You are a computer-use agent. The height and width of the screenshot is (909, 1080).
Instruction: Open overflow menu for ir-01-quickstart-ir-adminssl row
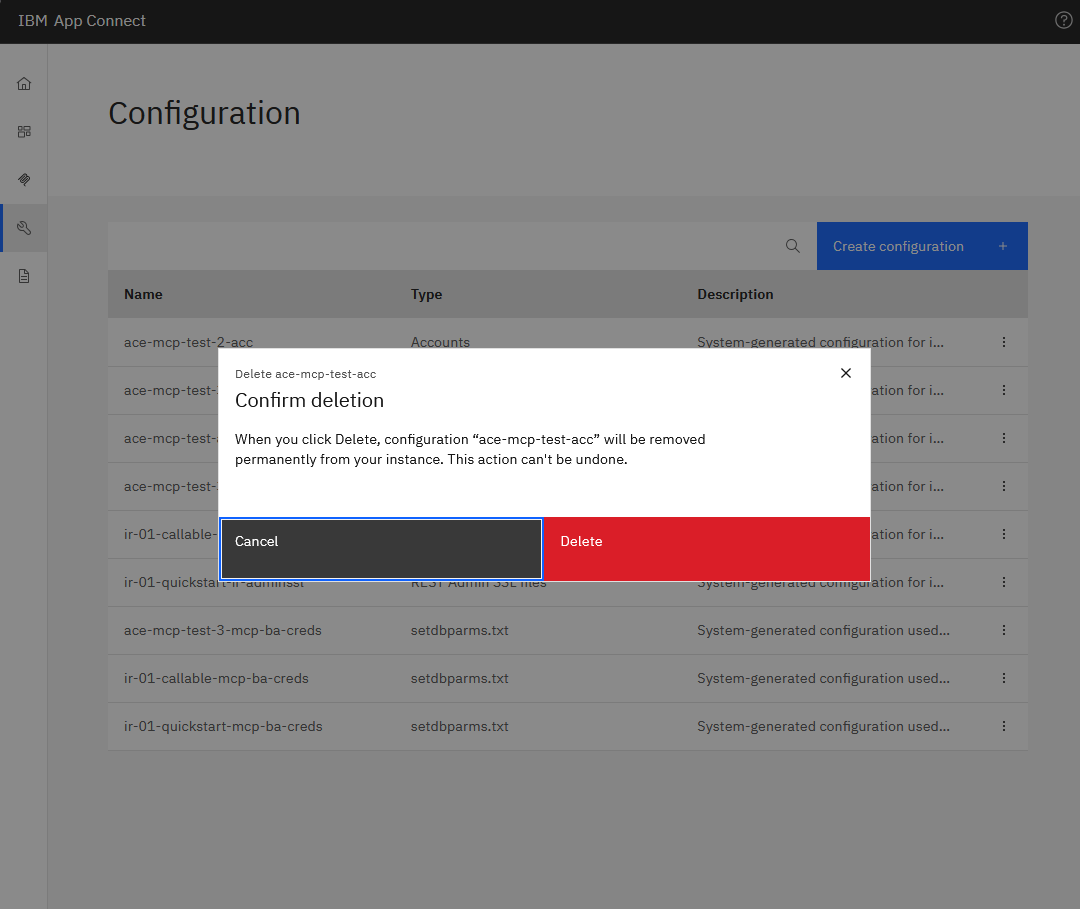coord(1004,583)
